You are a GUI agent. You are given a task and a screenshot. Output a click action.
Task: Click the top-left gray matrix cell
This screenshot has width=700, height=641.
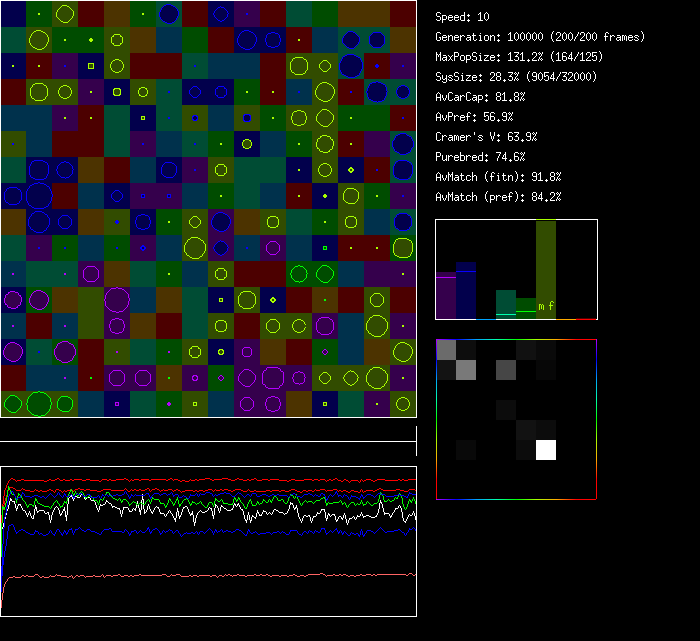[x=446, y=349]
